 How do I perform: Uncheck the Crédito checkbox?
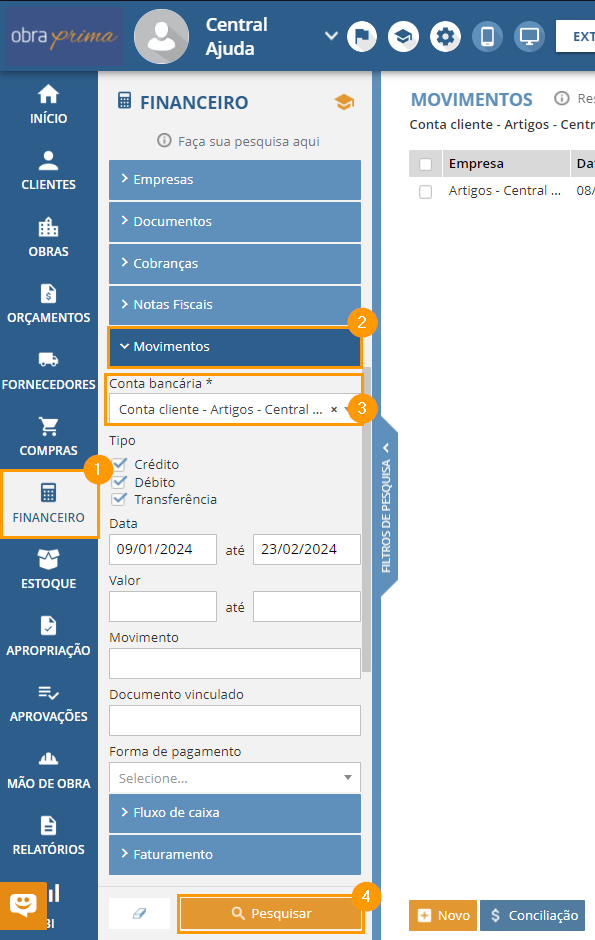pos(119,464)
